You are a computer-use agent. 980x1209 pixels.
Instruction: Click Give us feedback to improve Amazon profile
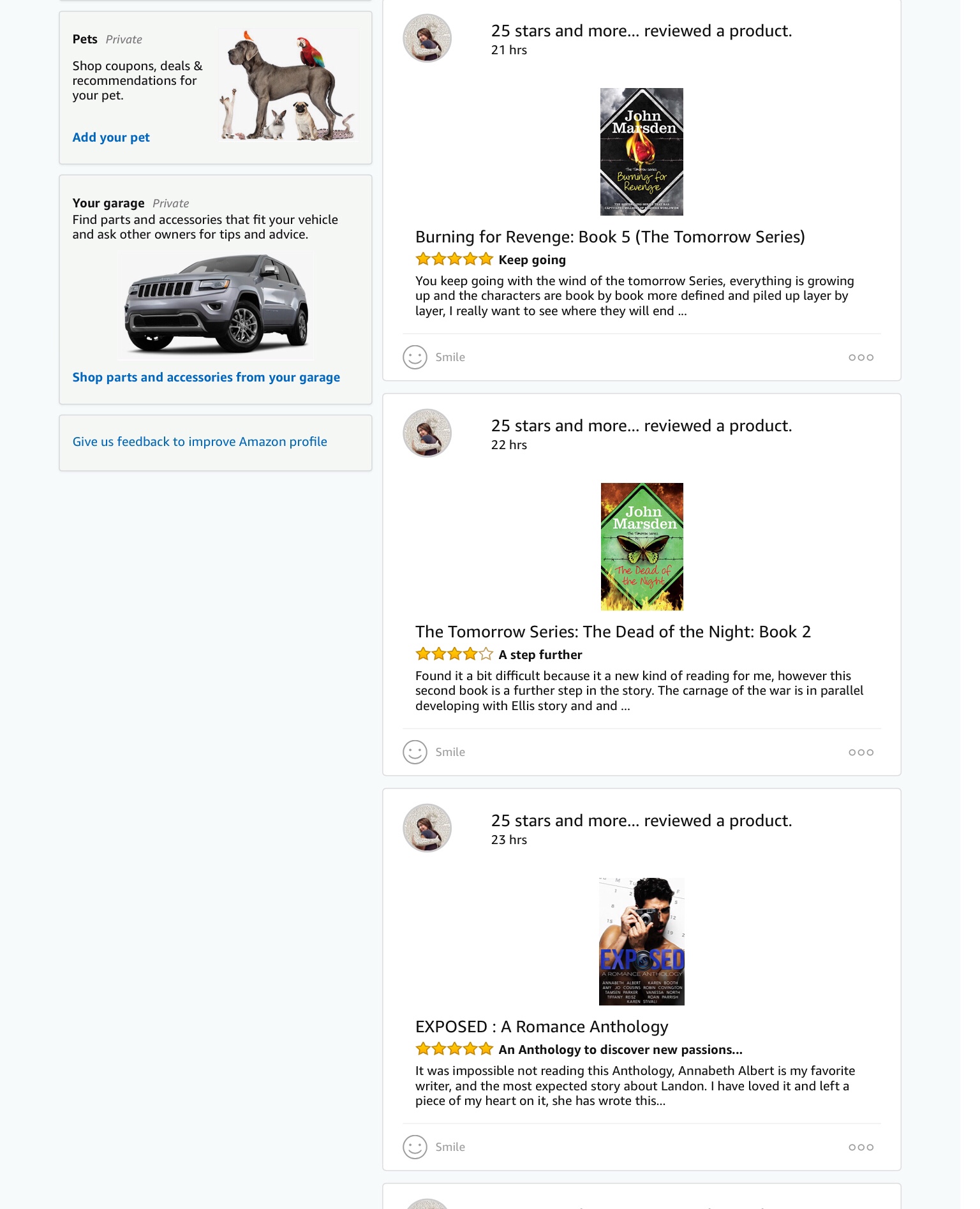[x=200, y=441]
